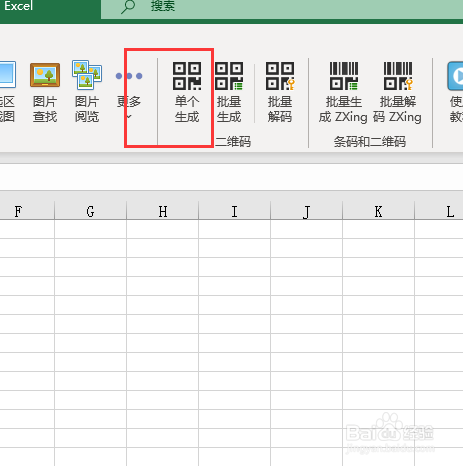Click the search magnifier icon
Viewport: 463px width, 466px height.
click(128, 6)
